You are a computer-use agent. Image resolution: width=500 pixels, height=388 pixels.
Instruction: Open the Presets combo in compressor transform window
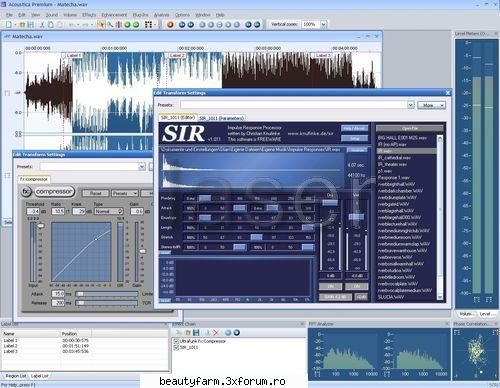tap(142, 166)
